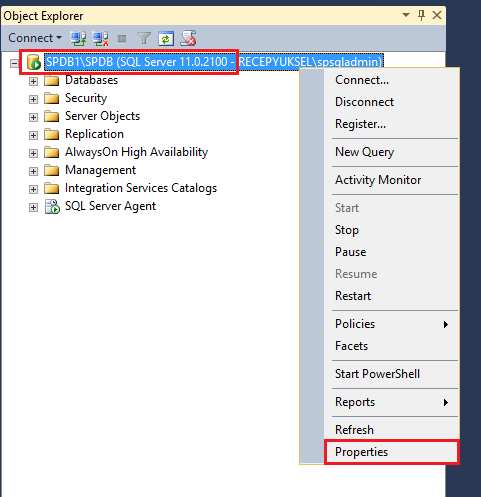Image resolution: width=481 pixels, height=497 pixels.
Task: Expand the AlwaysOn High Availability node
Action: [x=33, y=153]
